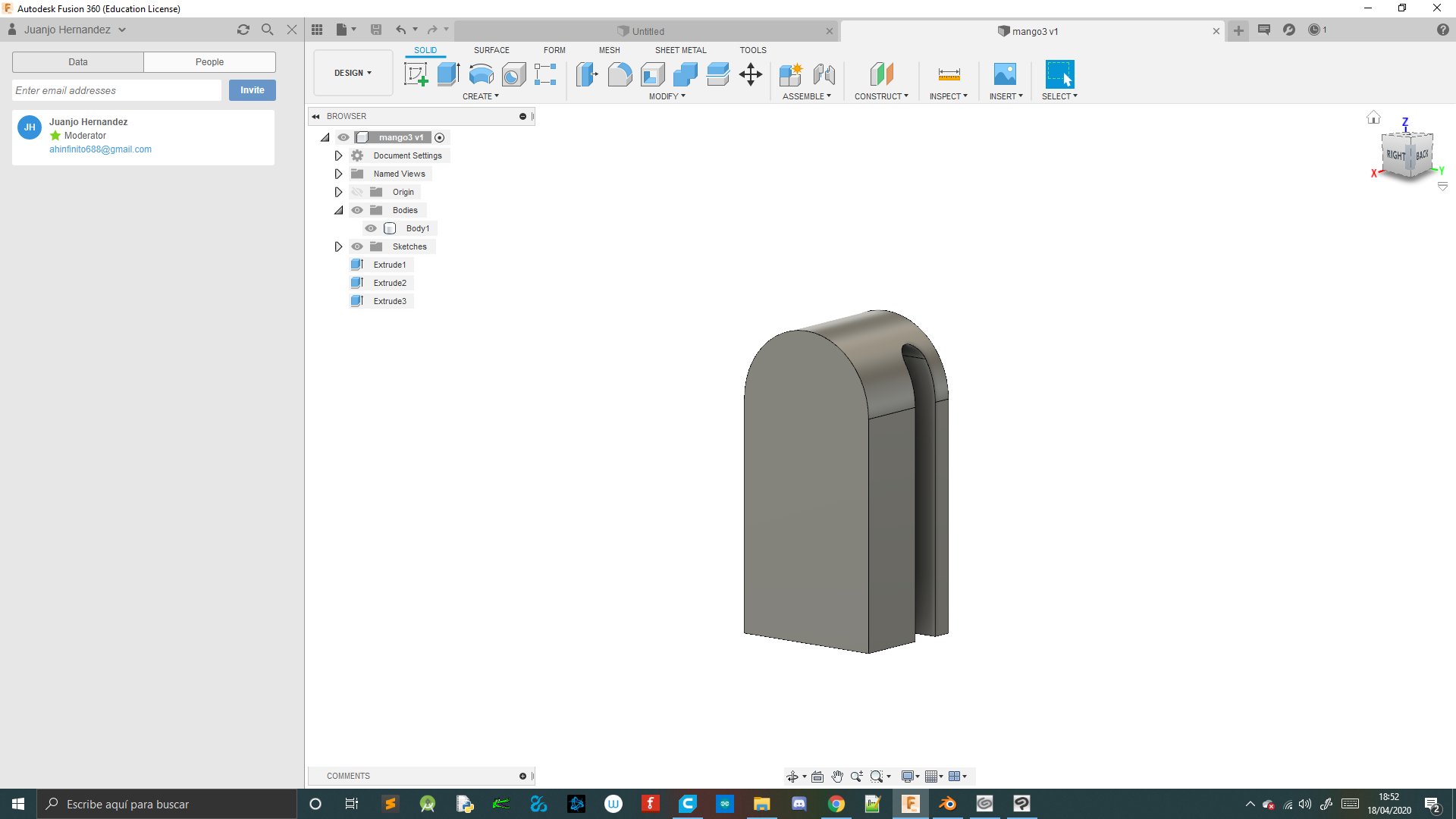The image size is (1456, 819).
Task: Click the Invite button
Action: (252, 90)
